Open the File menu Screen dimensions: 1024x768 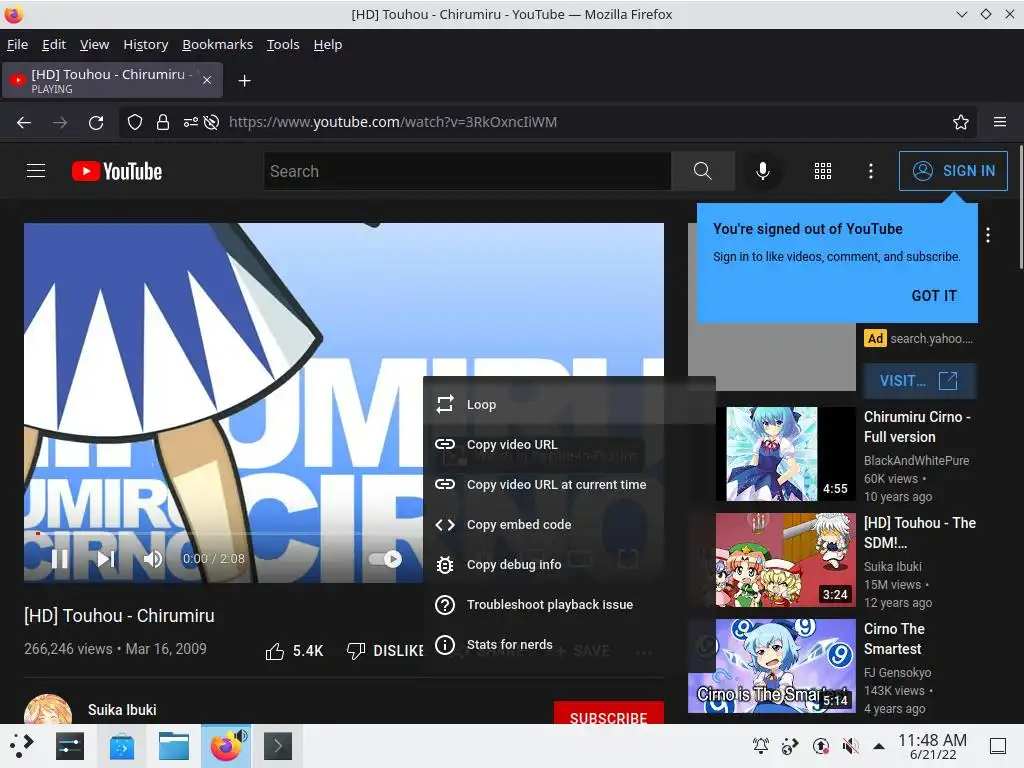(18, 44)
